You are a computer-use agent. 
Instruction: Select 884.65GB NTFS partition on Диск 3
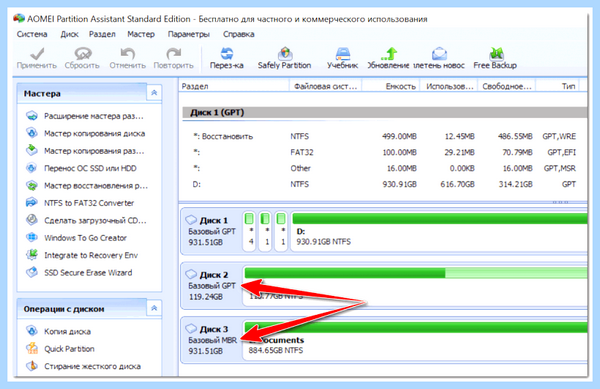tap(415, 340)
